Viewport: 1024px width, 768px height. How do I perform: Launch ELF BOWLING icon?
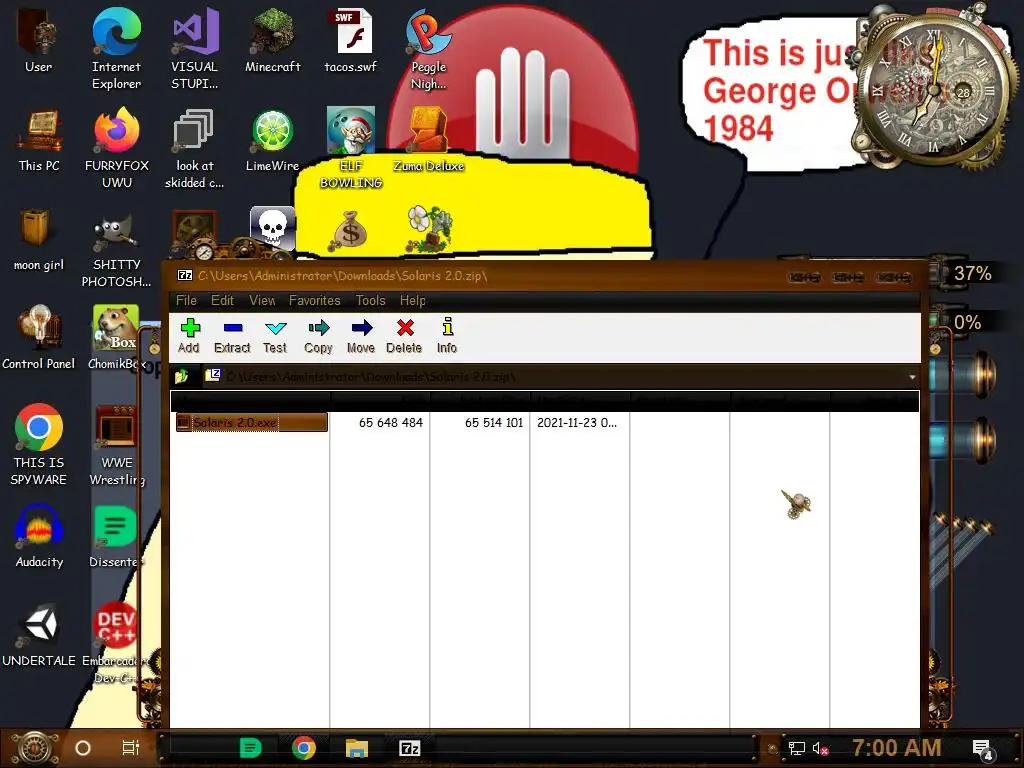(351, 148)
